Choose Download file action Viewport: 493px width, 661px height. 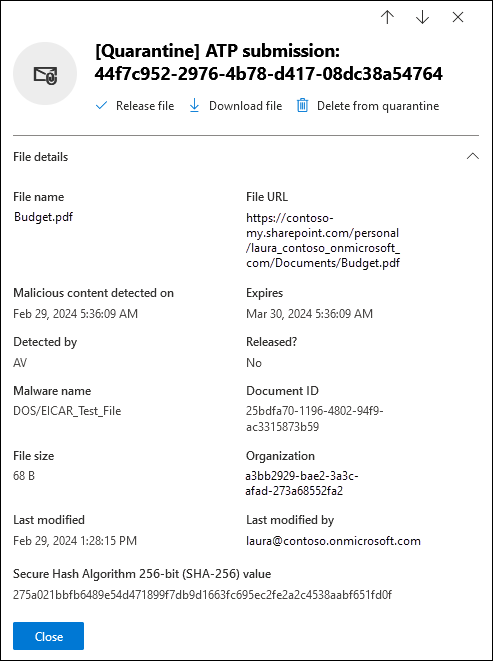point(236,105)
